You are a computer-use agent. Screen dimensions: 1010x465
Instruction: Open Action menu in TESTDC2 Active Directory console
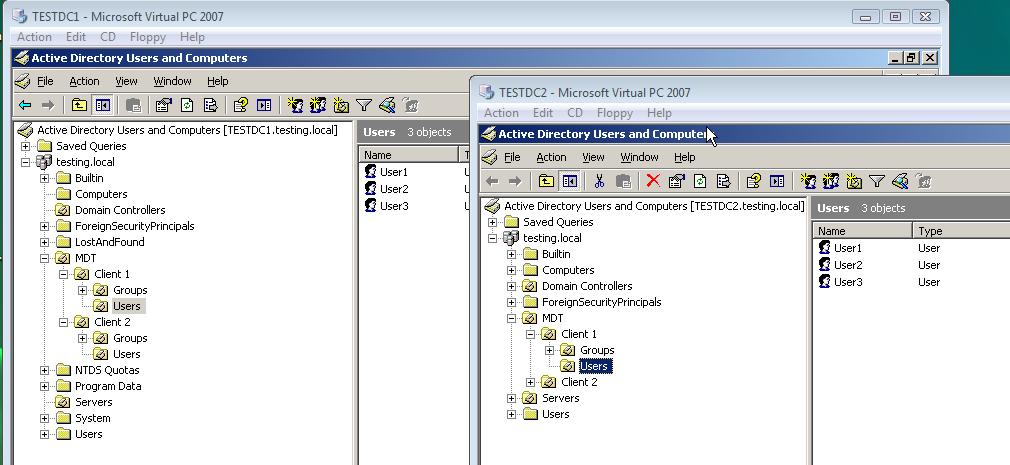(551, 157)
